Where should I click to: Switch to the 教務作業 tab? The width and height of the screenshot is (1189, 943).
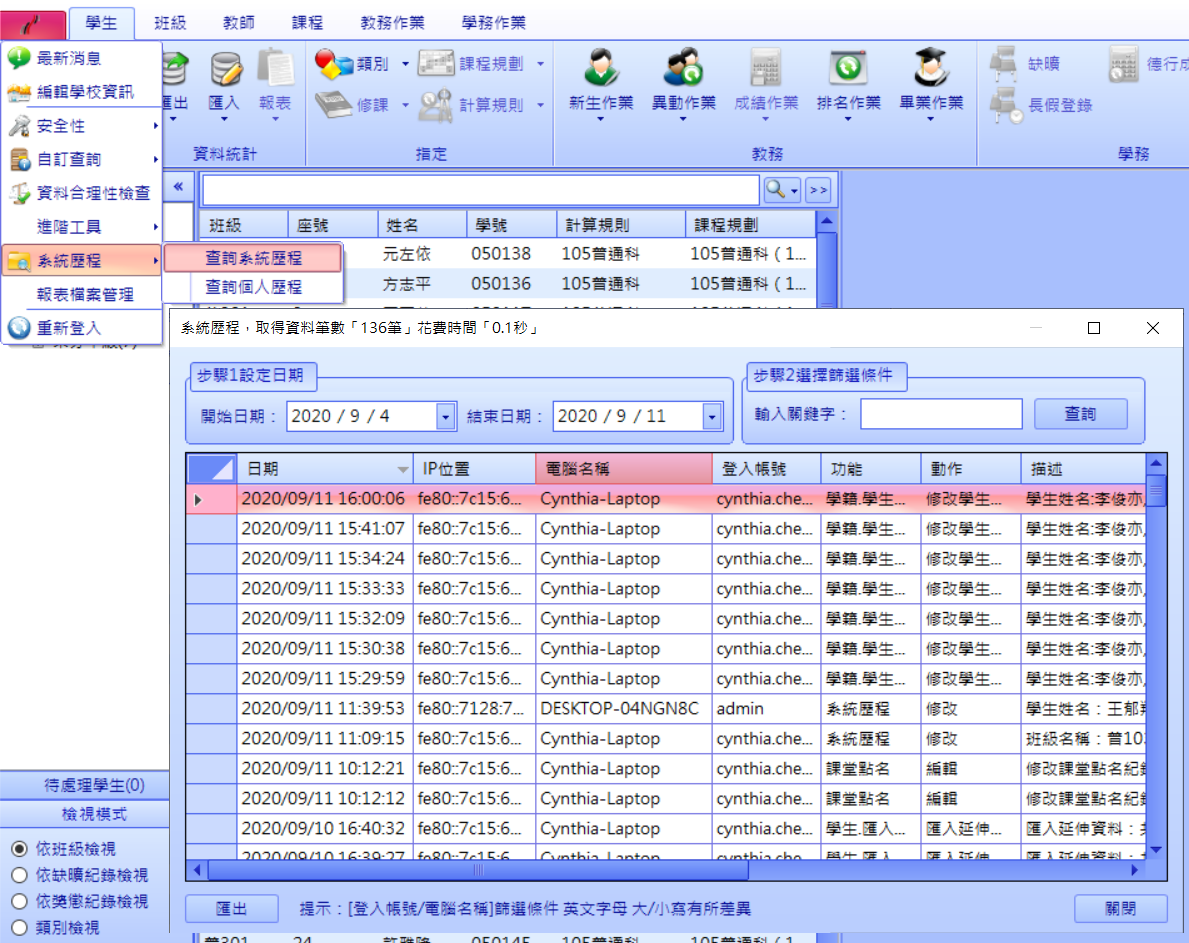tap(392, 23)
